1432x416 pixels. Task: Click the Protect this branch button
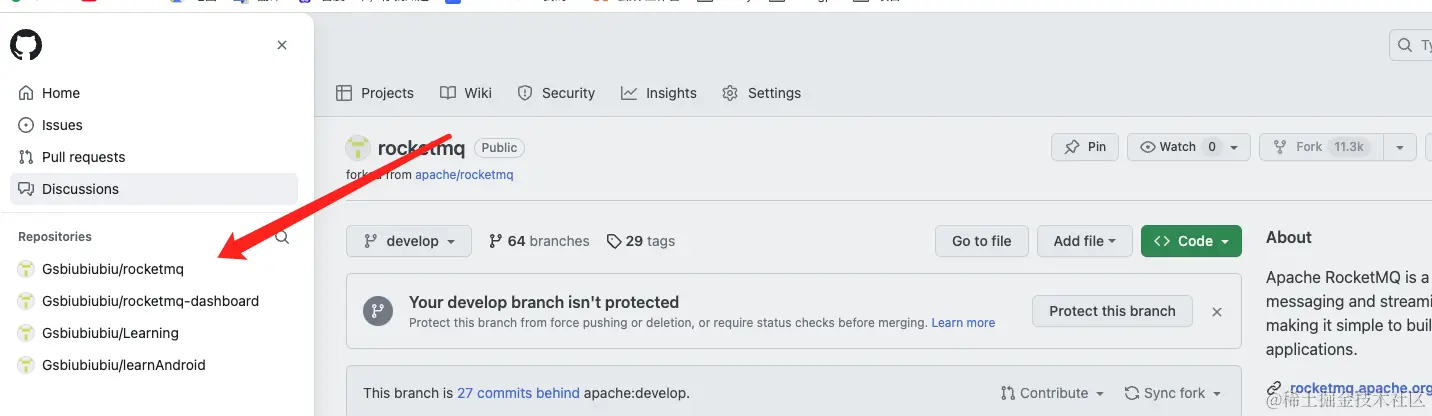point(1112,311)
